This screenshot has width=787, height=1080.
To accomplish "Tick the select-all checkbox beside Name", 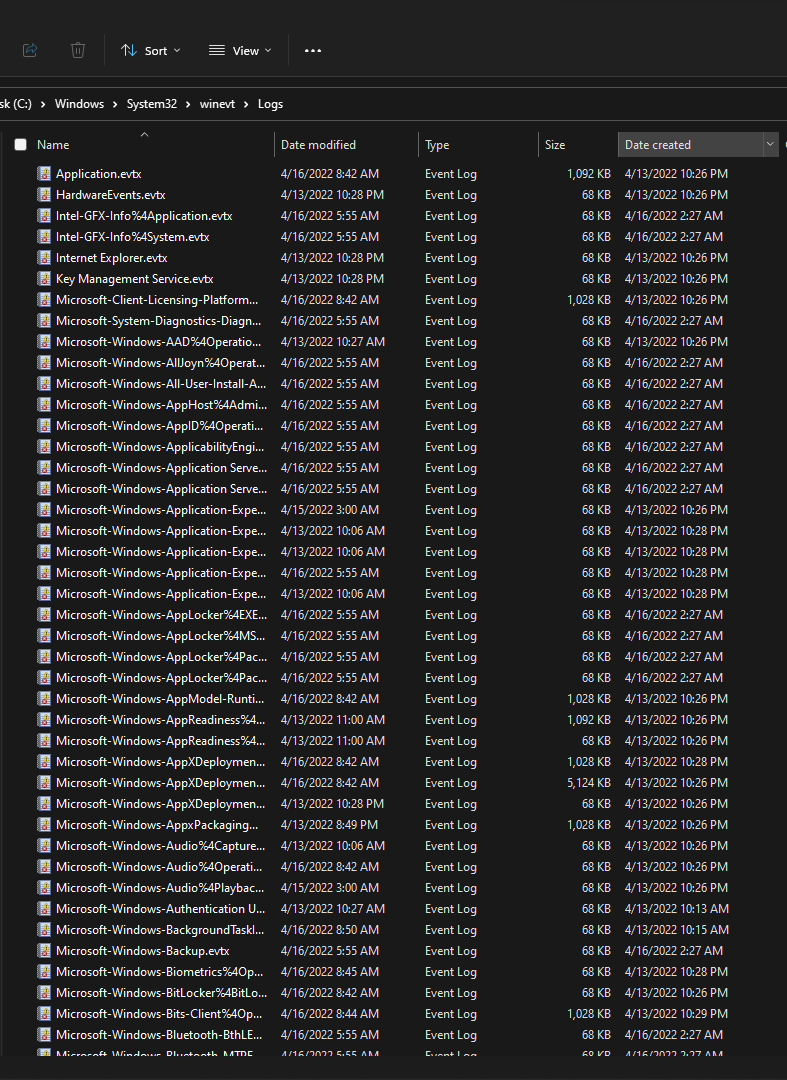I will (x=21, y=145).
